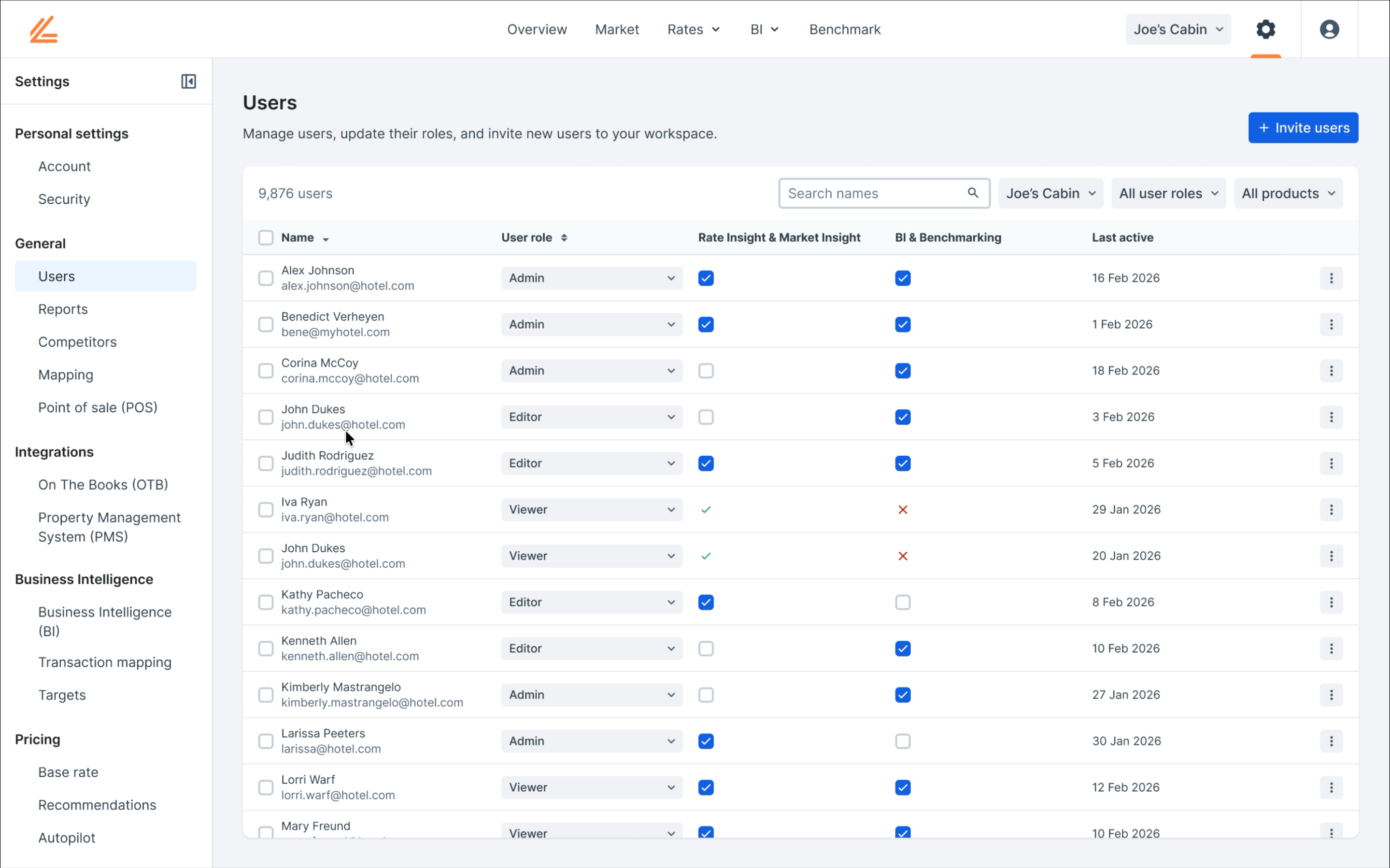Open the kebab menu for Iva Ryan
This screenshot has width=1390, height=868.
1331,510
